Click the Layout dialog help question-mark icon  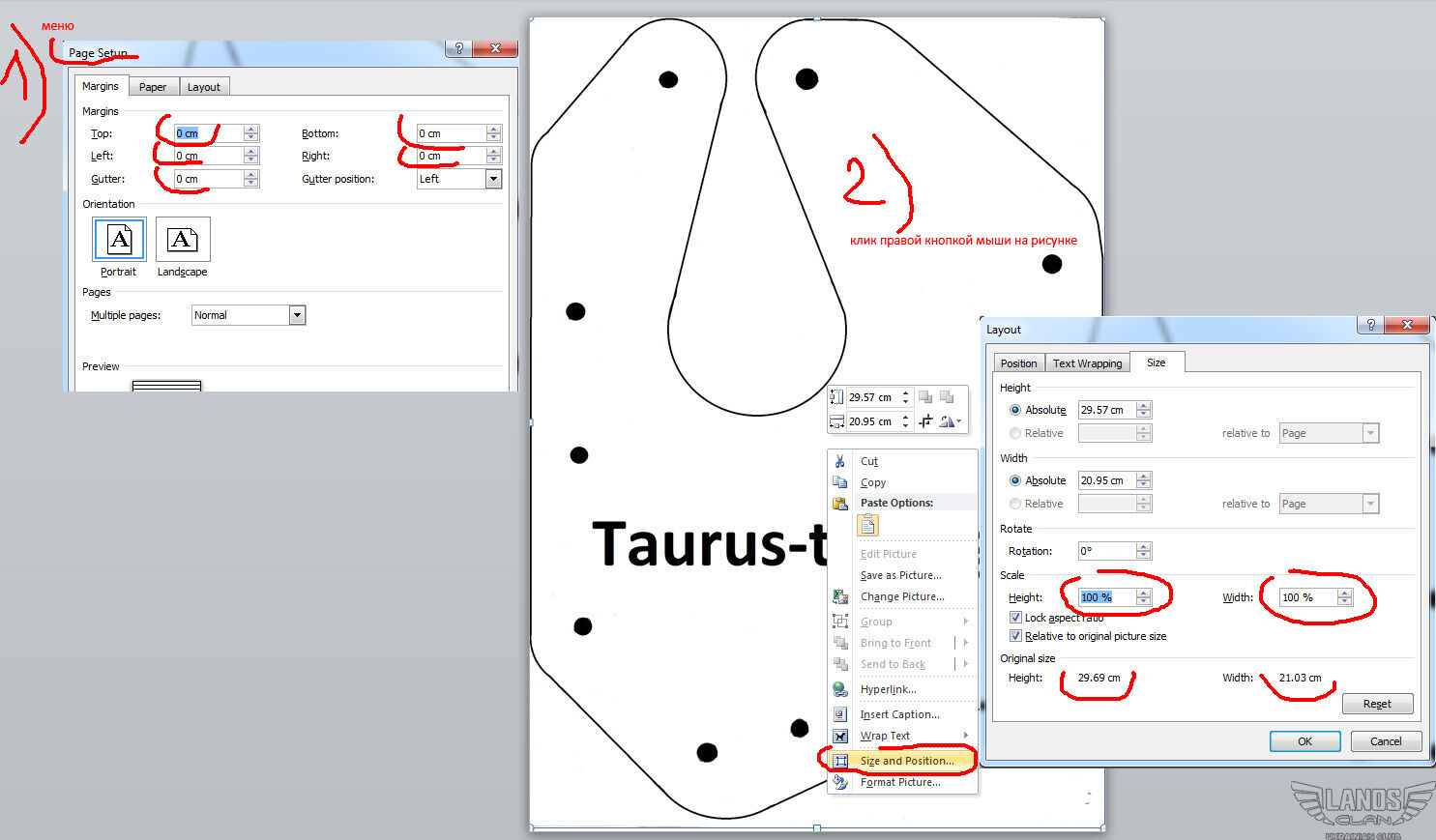(1370, 325)
